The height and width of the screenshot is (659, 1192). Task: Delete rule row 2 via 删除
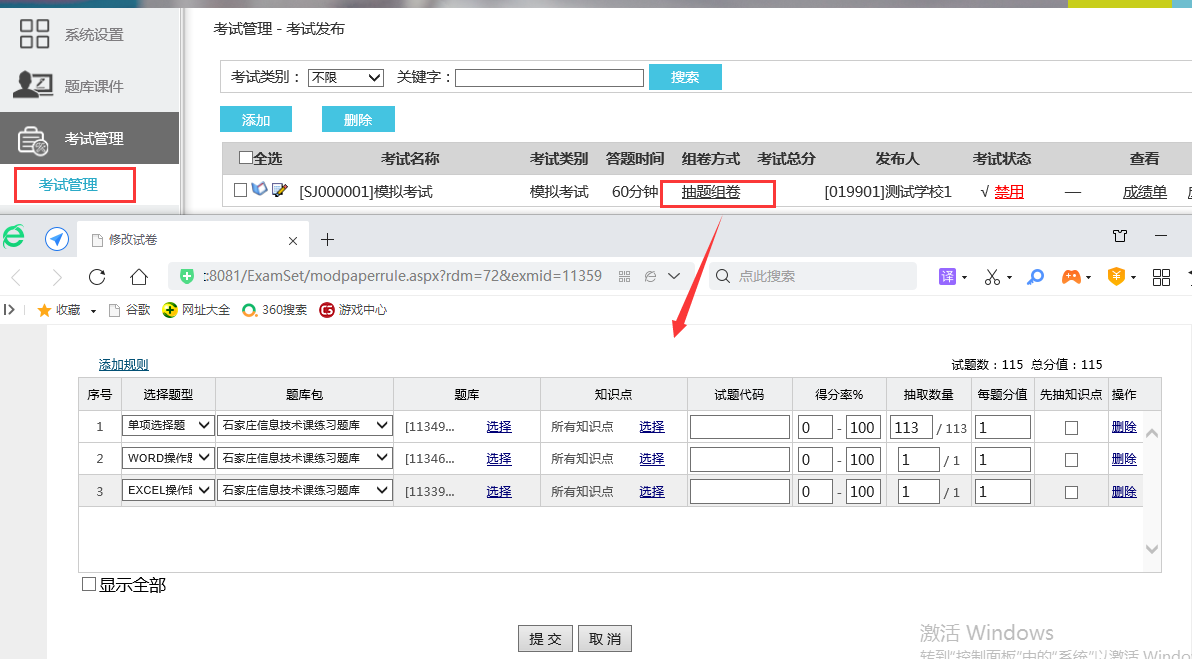pyautogui.click(x=1124, y=459)
